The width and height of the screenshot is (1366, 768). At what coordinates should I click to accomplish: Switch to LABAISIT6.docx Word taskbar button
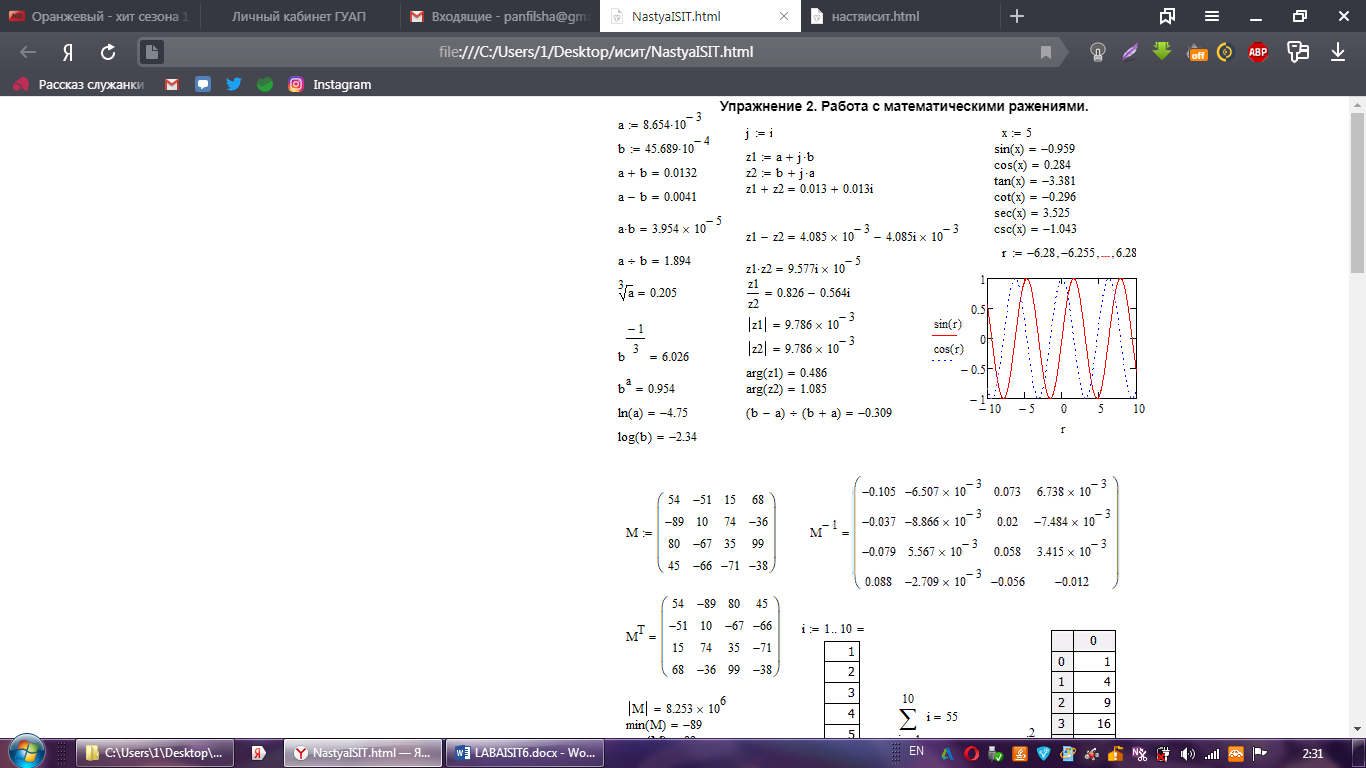coord(525,752)
